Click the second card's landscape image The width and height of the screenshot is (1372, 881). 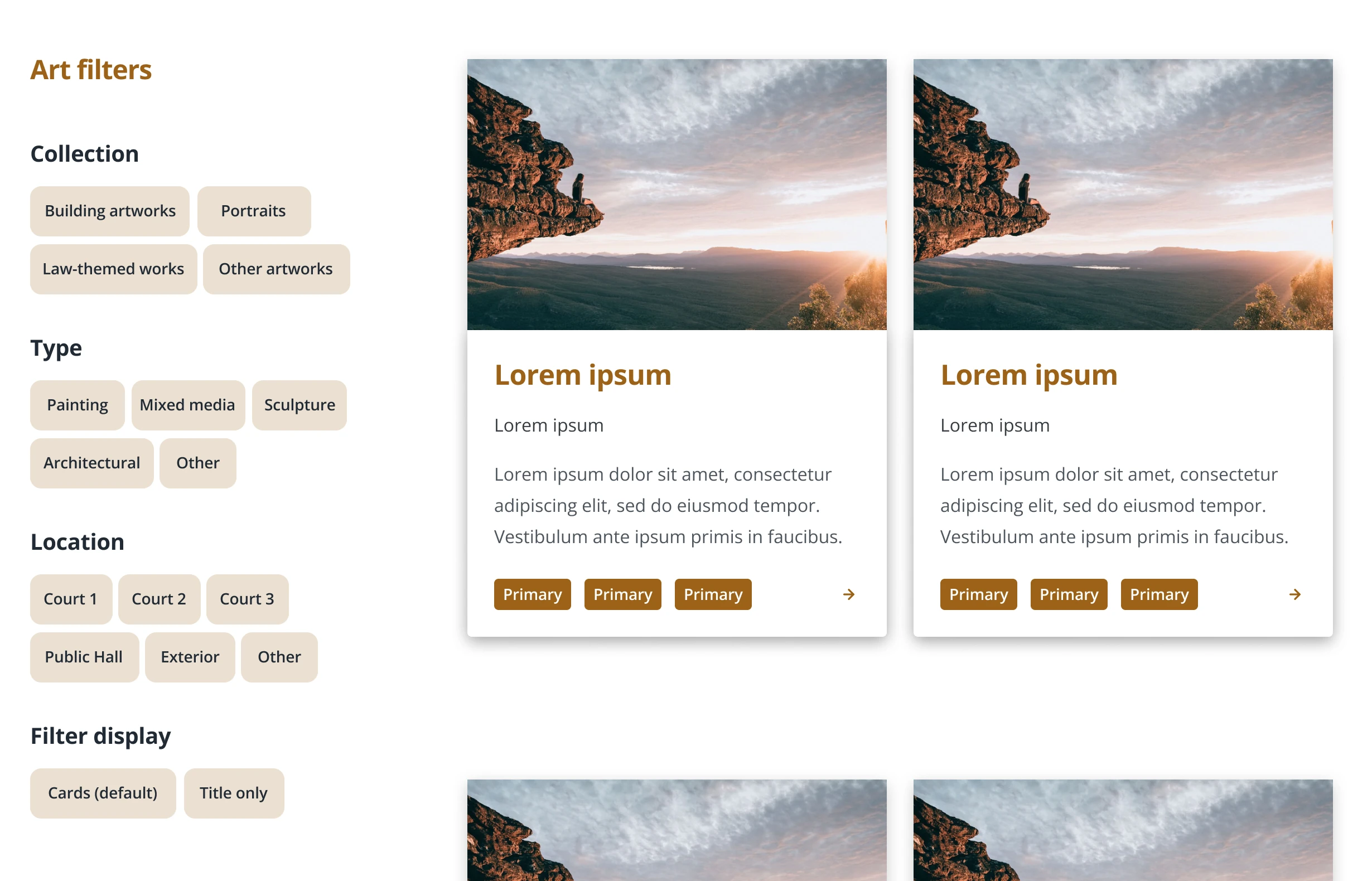1123,195
